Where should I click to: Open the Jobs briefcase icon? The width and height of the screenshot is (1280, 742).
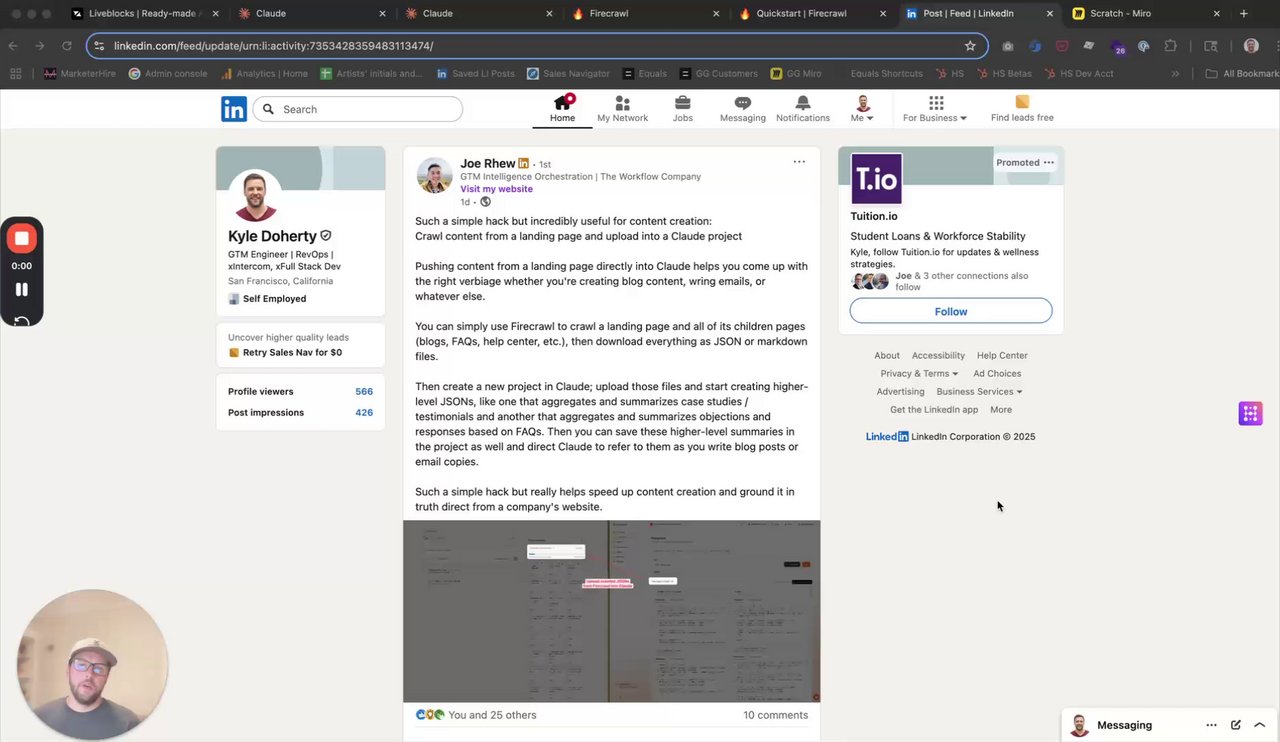(x=682, y=103)
